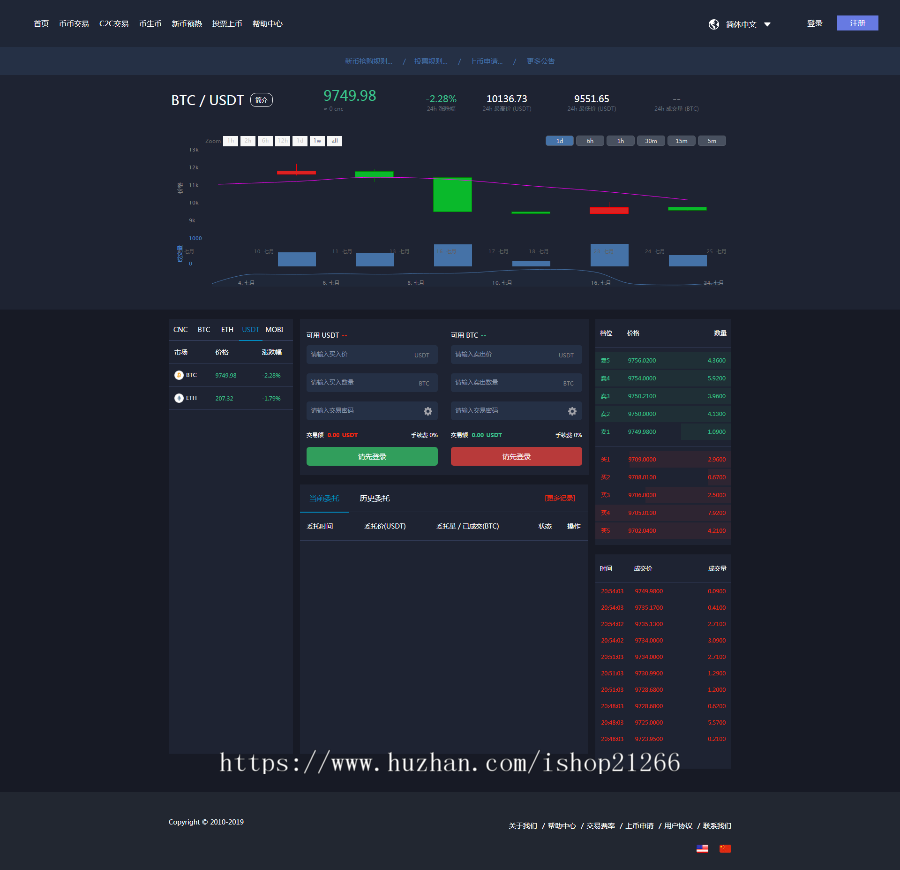The width and height of the screenshot is (900, 870).
Task: Click sell order with amount 1.0900
Action: click(663, 432)
